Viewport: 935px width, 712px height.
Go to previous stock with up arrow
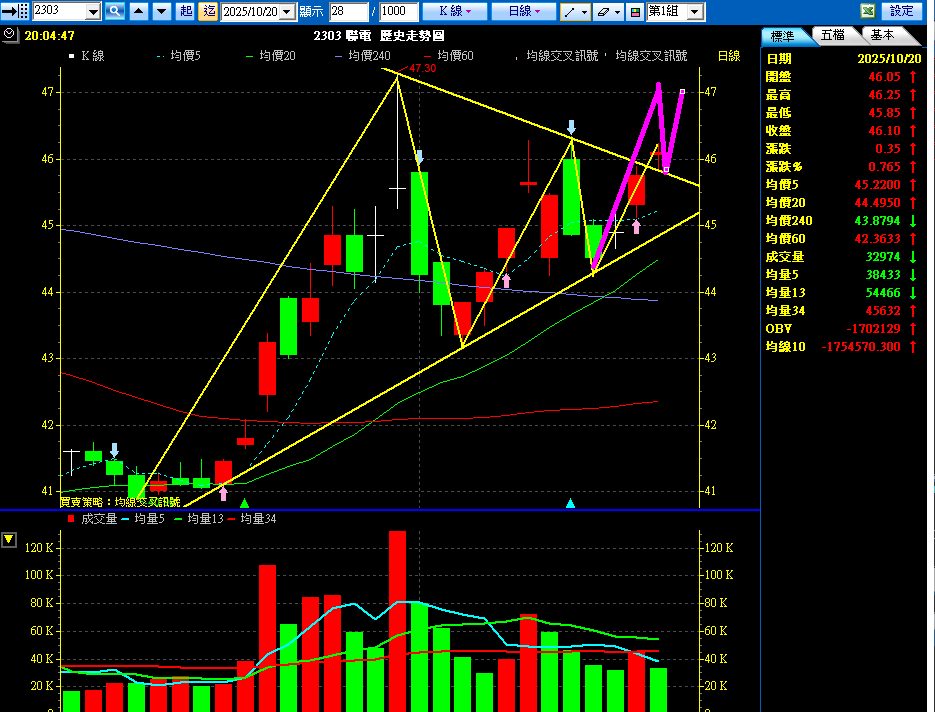point(138,11)
